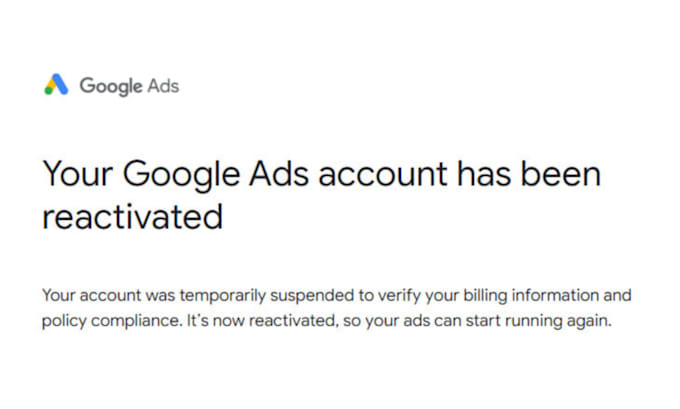This screenshot has height=409, width=680.
Task: Click the Google Ads triangle logo icon
Action: (56, 85)
